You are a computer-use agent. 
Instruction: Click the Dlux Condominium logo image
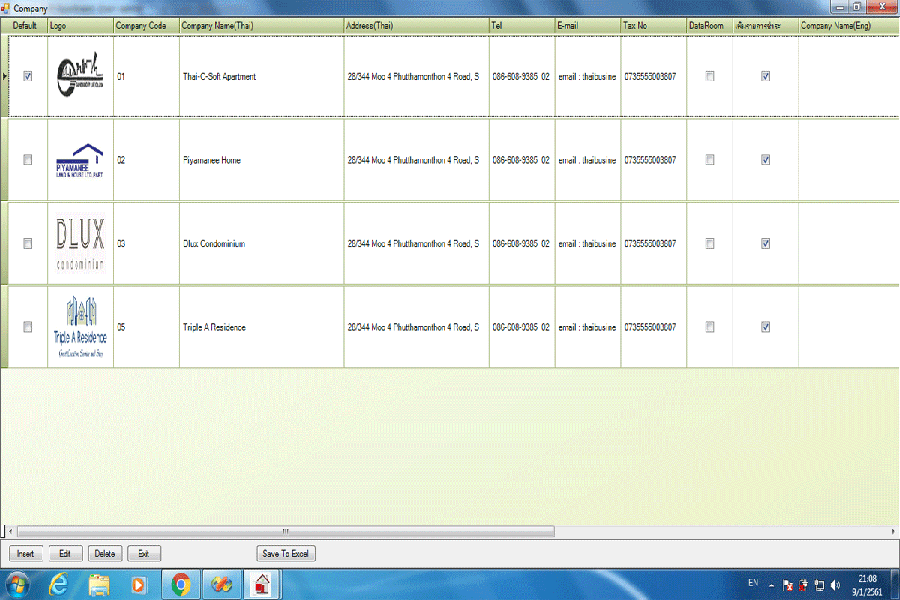[80, 243]
